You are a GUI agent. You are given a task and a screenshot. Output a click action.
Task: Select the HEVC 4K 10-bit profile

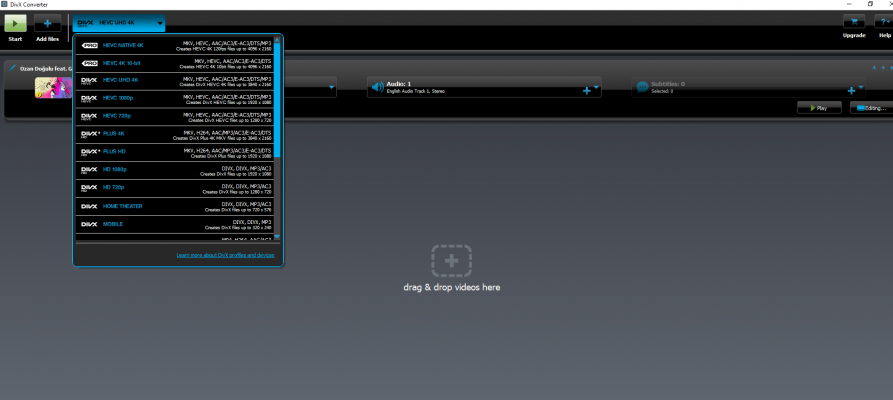[175, 63]
